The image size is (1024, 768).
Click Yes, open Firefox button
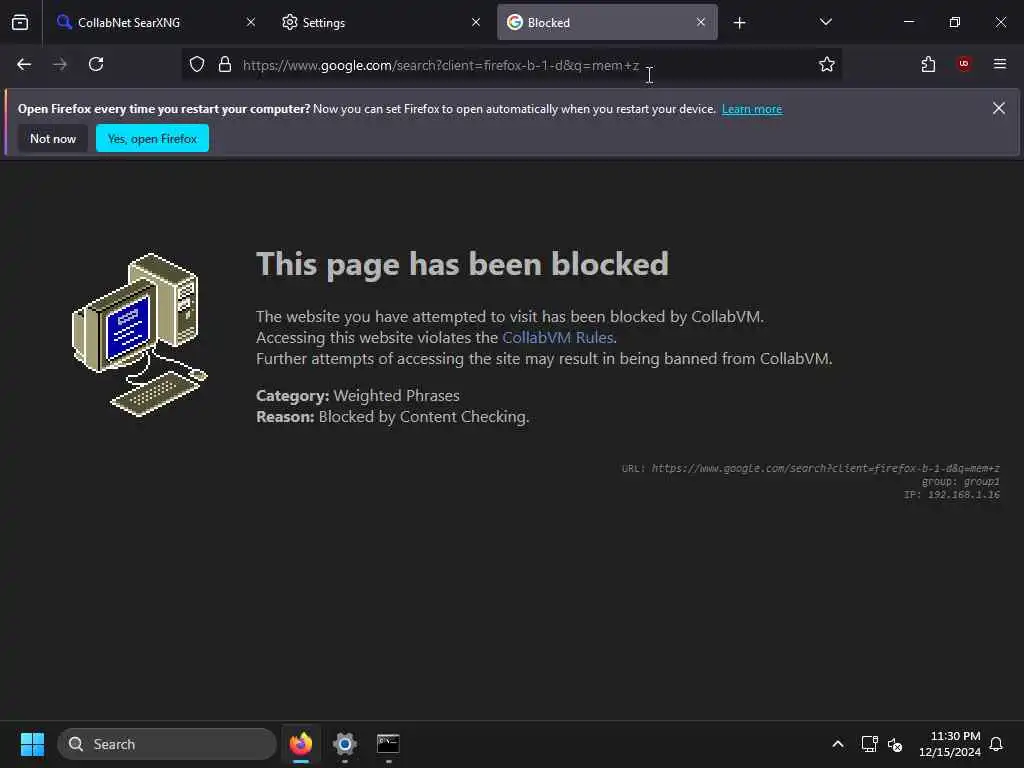(x=152, y=138)
